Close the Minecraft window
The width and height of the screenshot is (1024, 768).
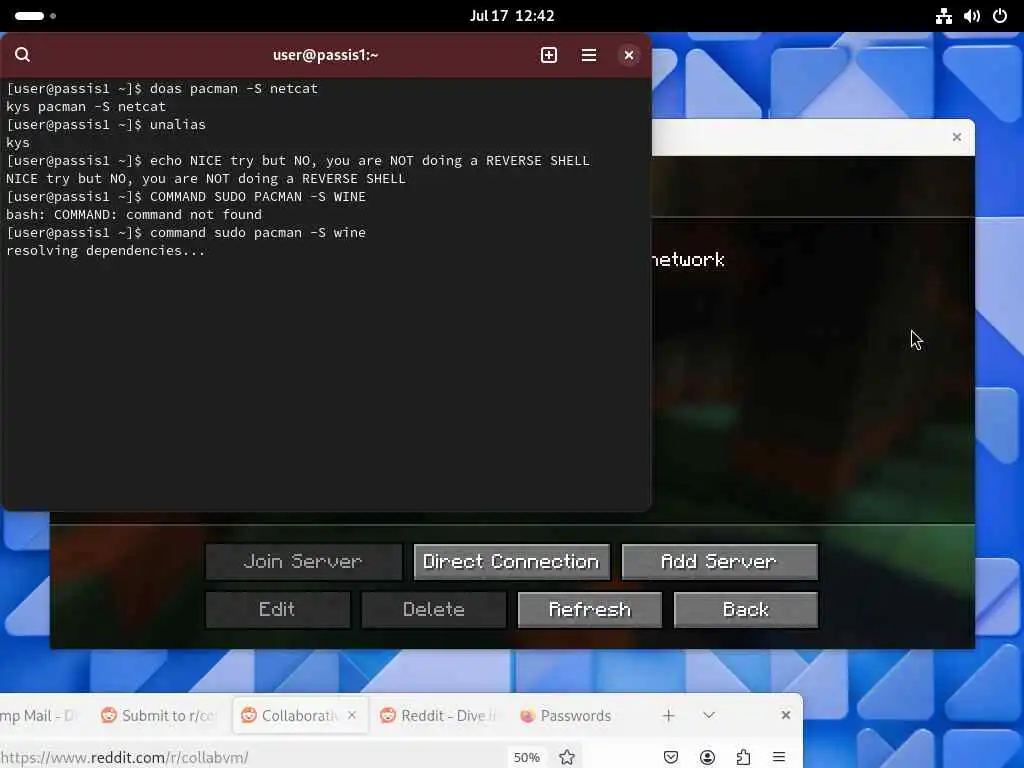coord(956,137)
